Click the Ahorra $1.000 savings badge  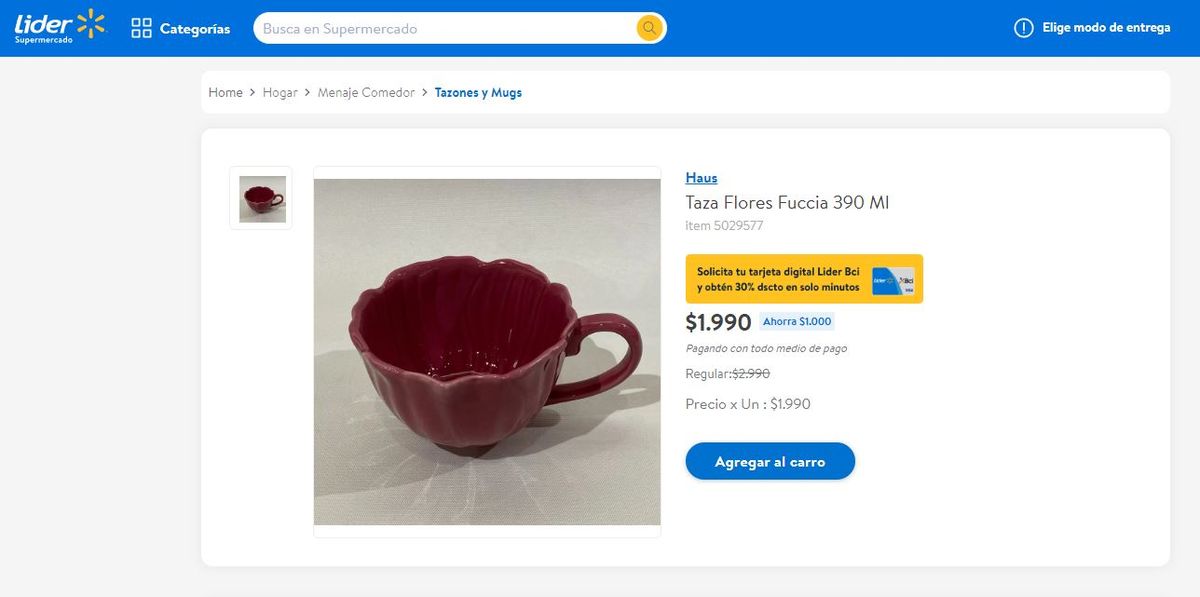[797, 322]
